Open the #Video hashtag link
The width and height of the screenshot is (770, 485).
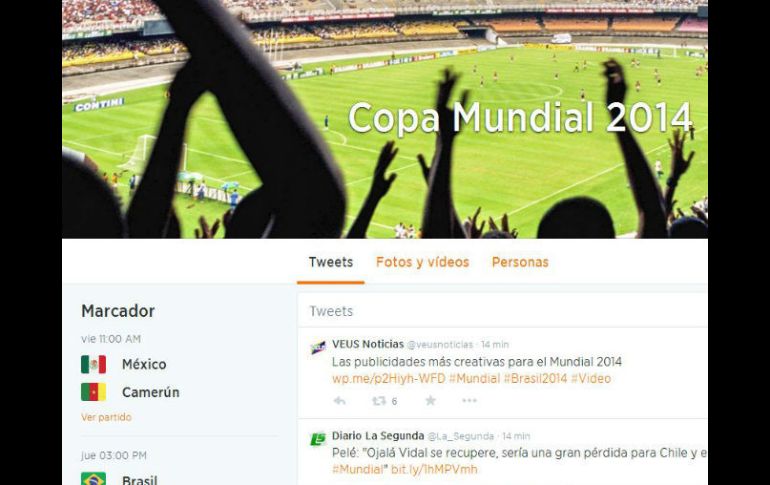pos(591,378)
